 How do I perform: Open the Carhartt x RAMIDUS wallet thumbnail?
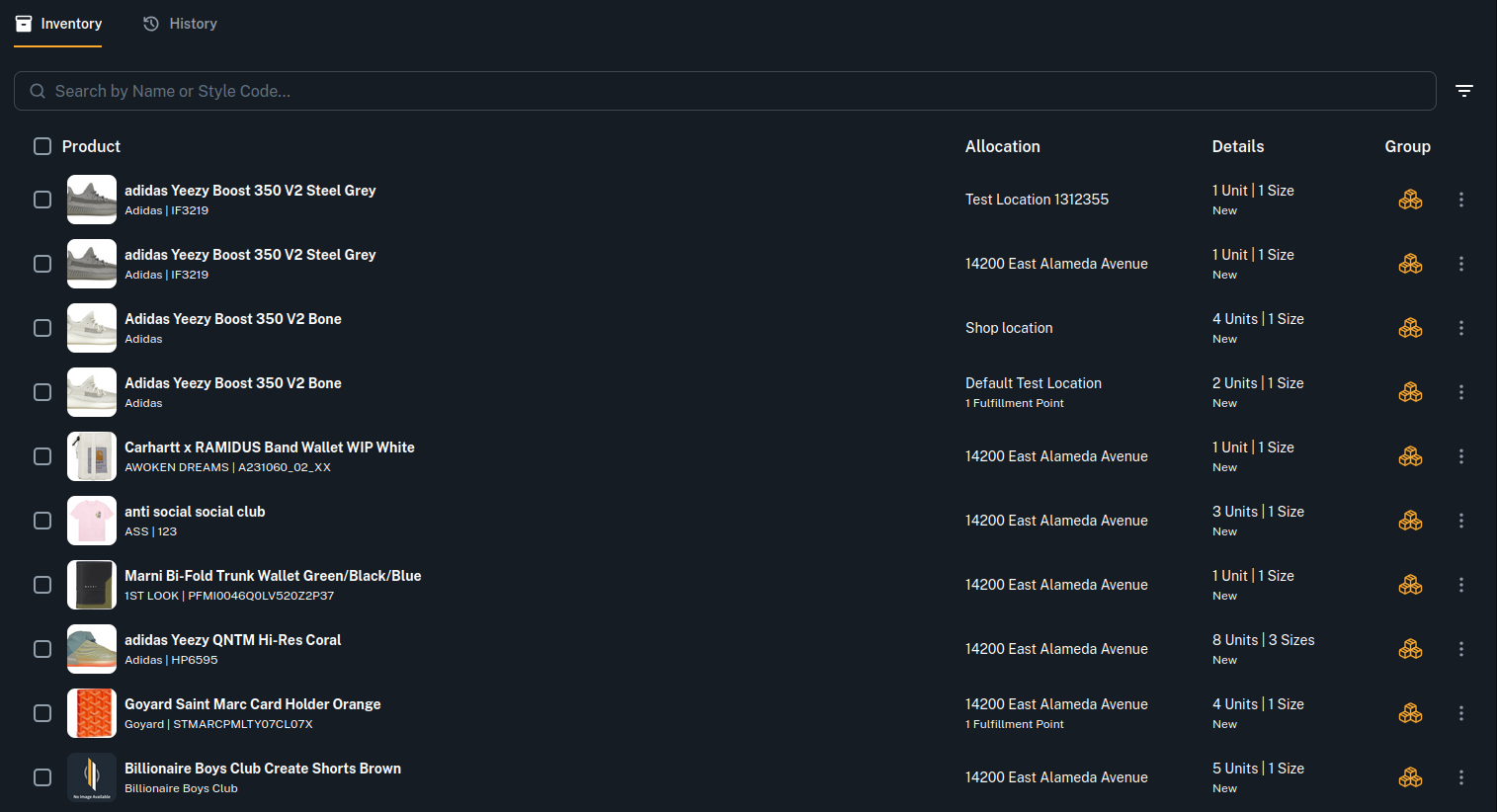92,456
